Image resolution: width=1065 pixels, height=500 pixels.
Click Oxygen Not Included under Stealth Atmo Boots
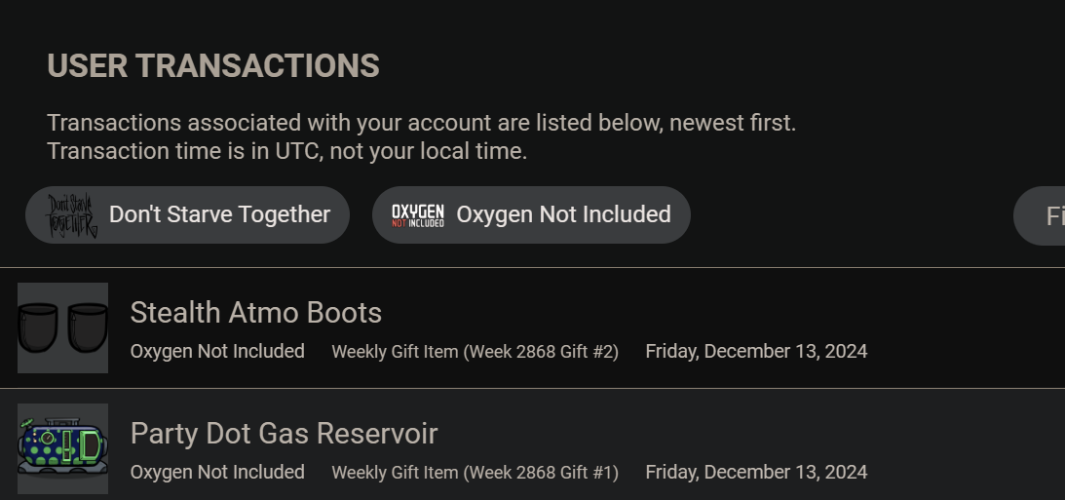point(217,351)
